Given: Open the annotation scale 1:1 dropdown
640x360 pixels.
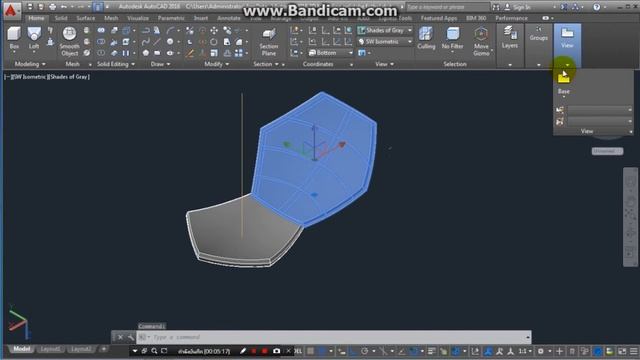Looking at the screenshot, I should [524, 351].
